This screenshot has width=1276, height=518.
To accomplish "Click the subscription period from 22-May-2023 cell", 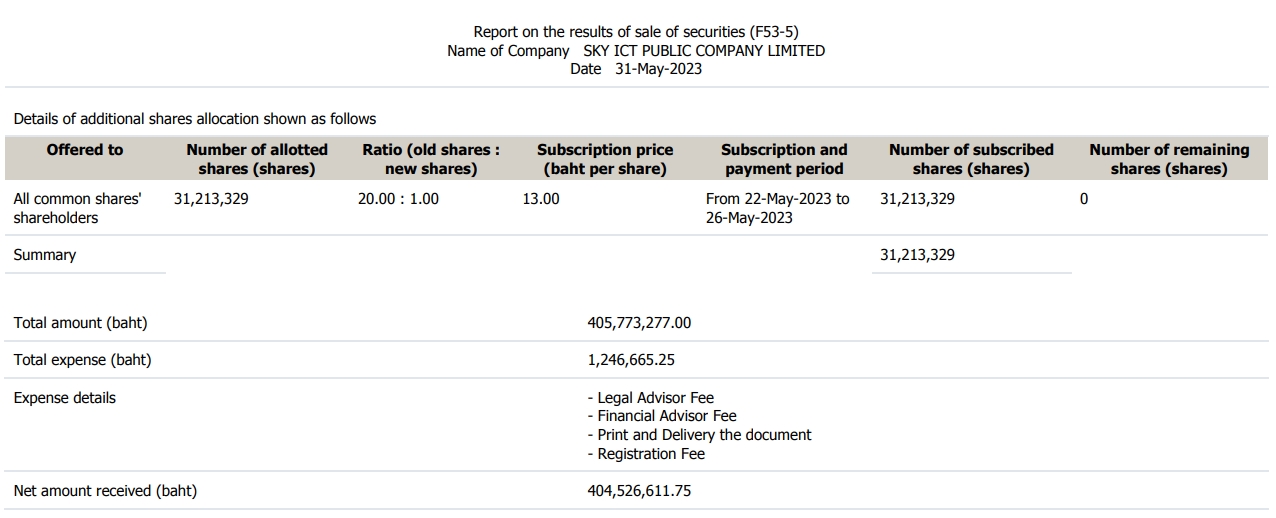I will pyautogui.click(x=778, y=208).
